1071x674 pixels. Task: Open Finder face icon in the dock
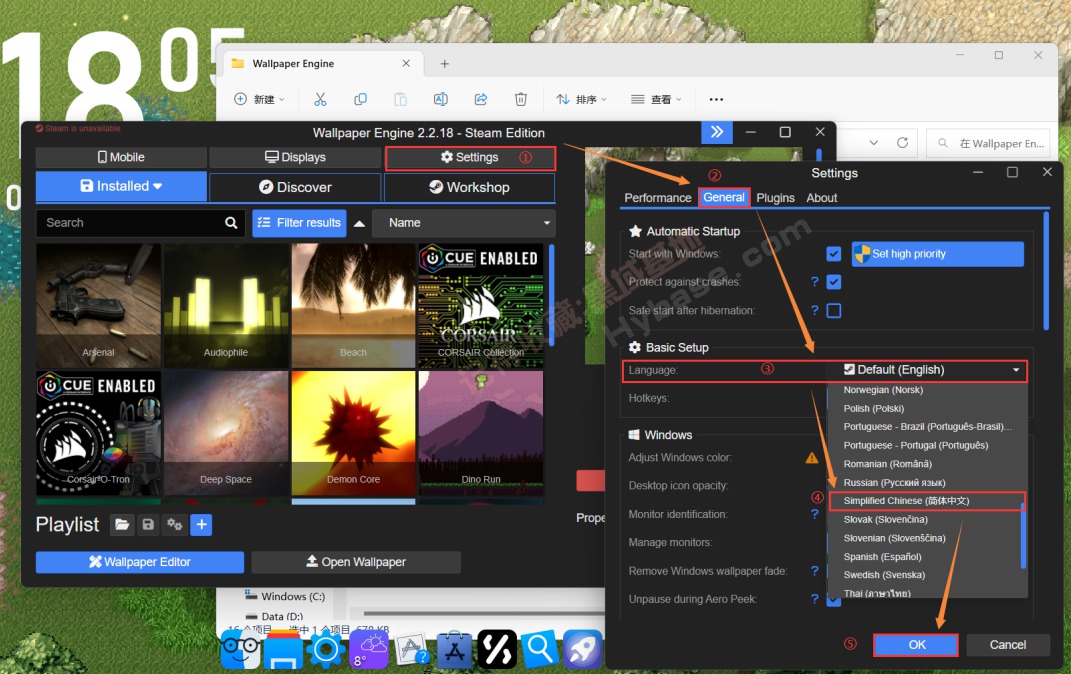pyautogui.click(x=240, y=649)
